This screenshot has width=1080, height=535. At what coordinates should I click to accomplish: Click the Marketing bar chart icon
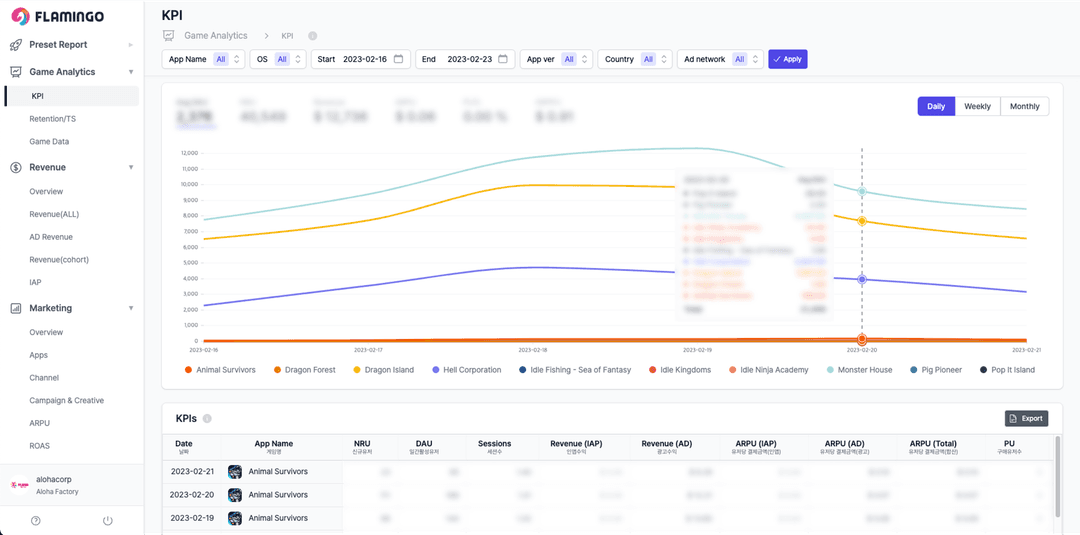point(15,308)
